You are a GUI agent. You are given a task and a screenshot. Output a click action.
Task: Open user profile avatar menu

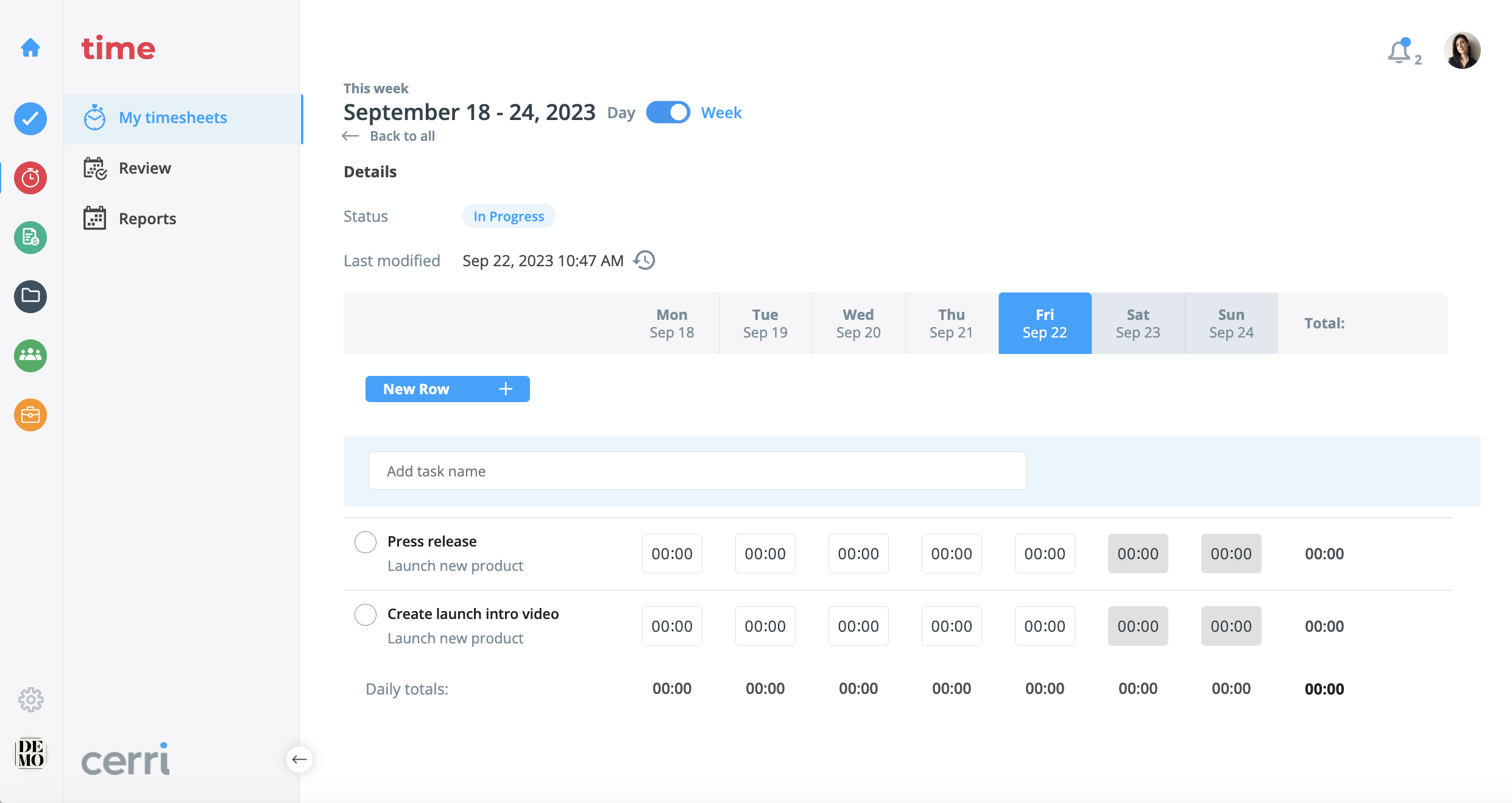[x=1461, y=50]
